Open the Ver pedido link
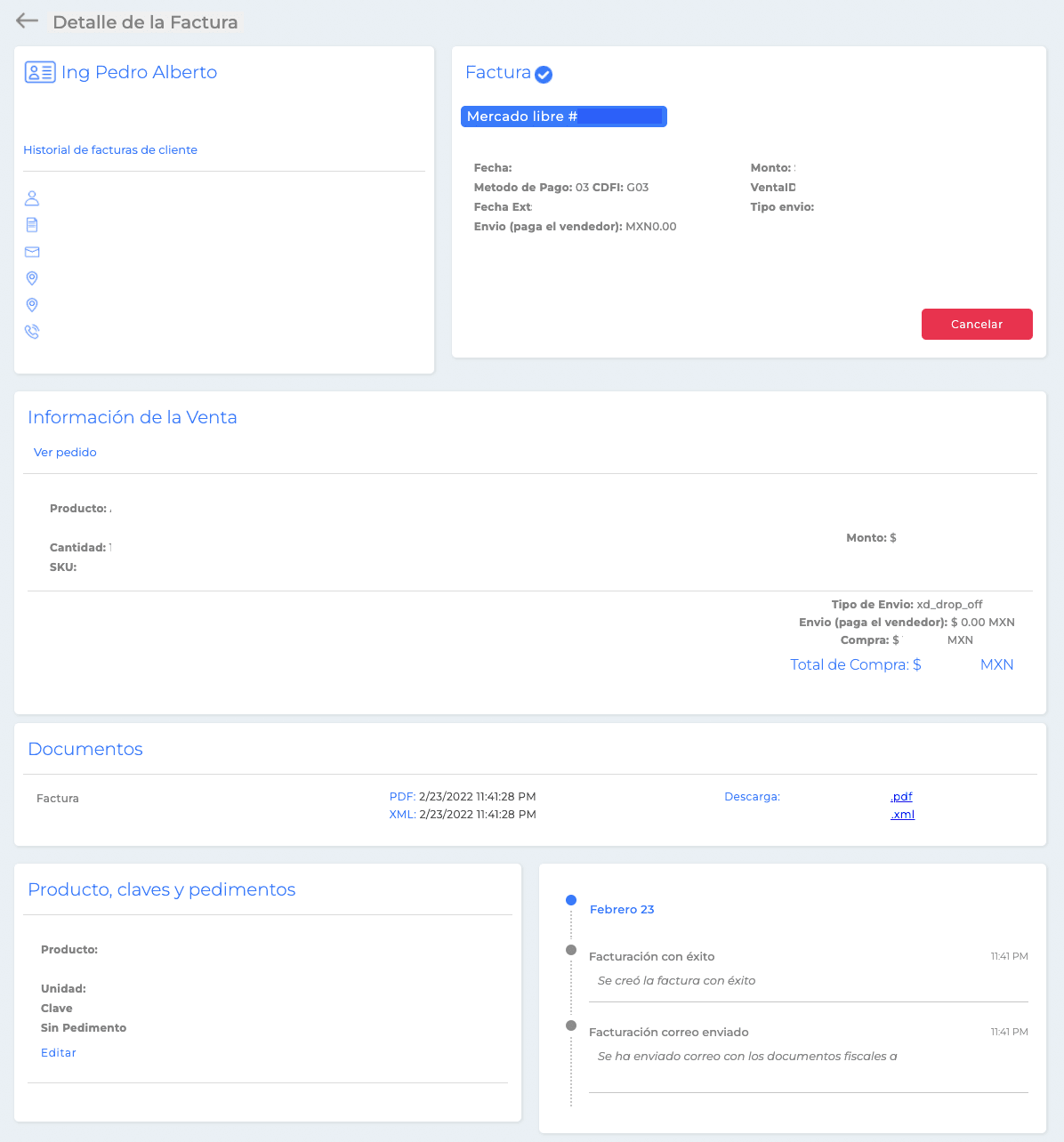 (65, 453)
